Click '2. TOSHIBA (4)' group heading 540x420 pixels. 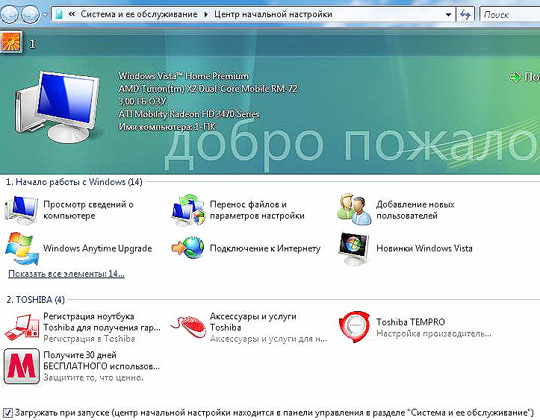35,300
